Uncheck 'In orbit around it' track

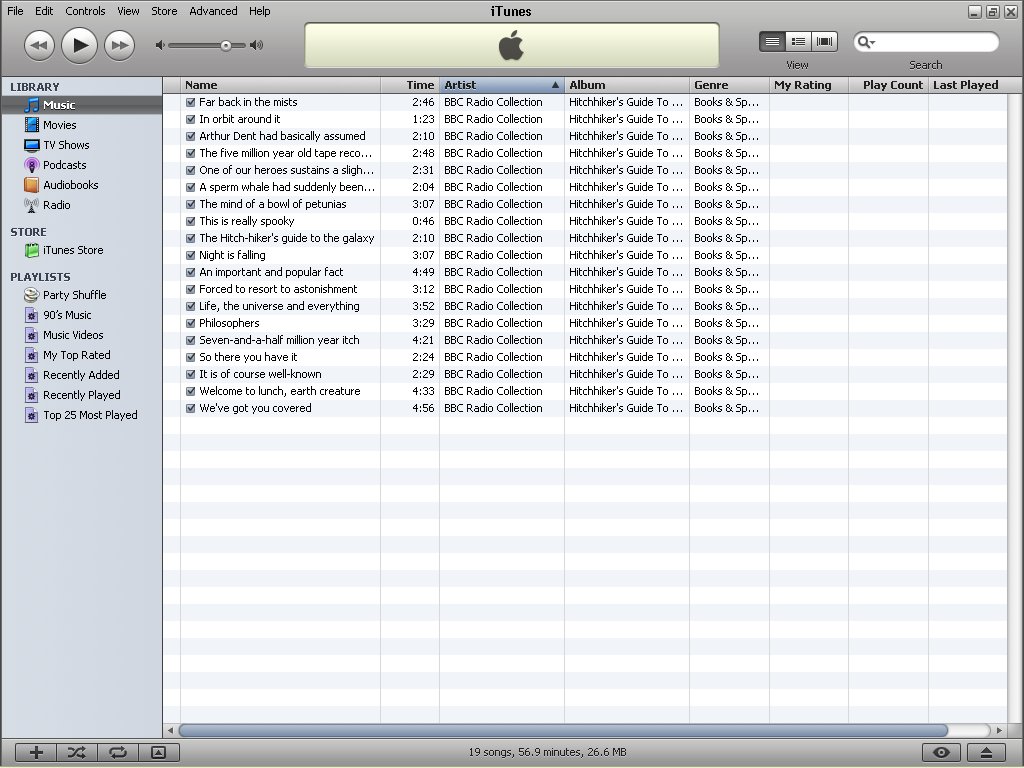191,120
